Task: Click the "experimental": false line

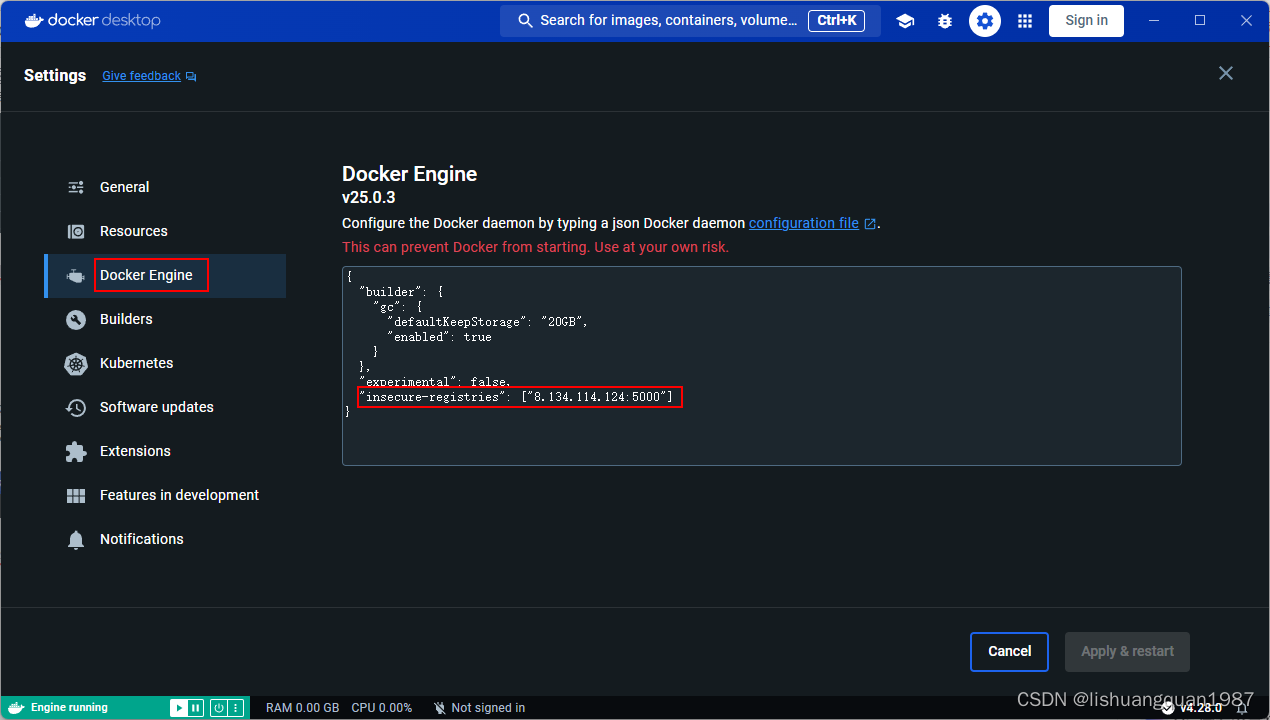Action: click(435, 382)
